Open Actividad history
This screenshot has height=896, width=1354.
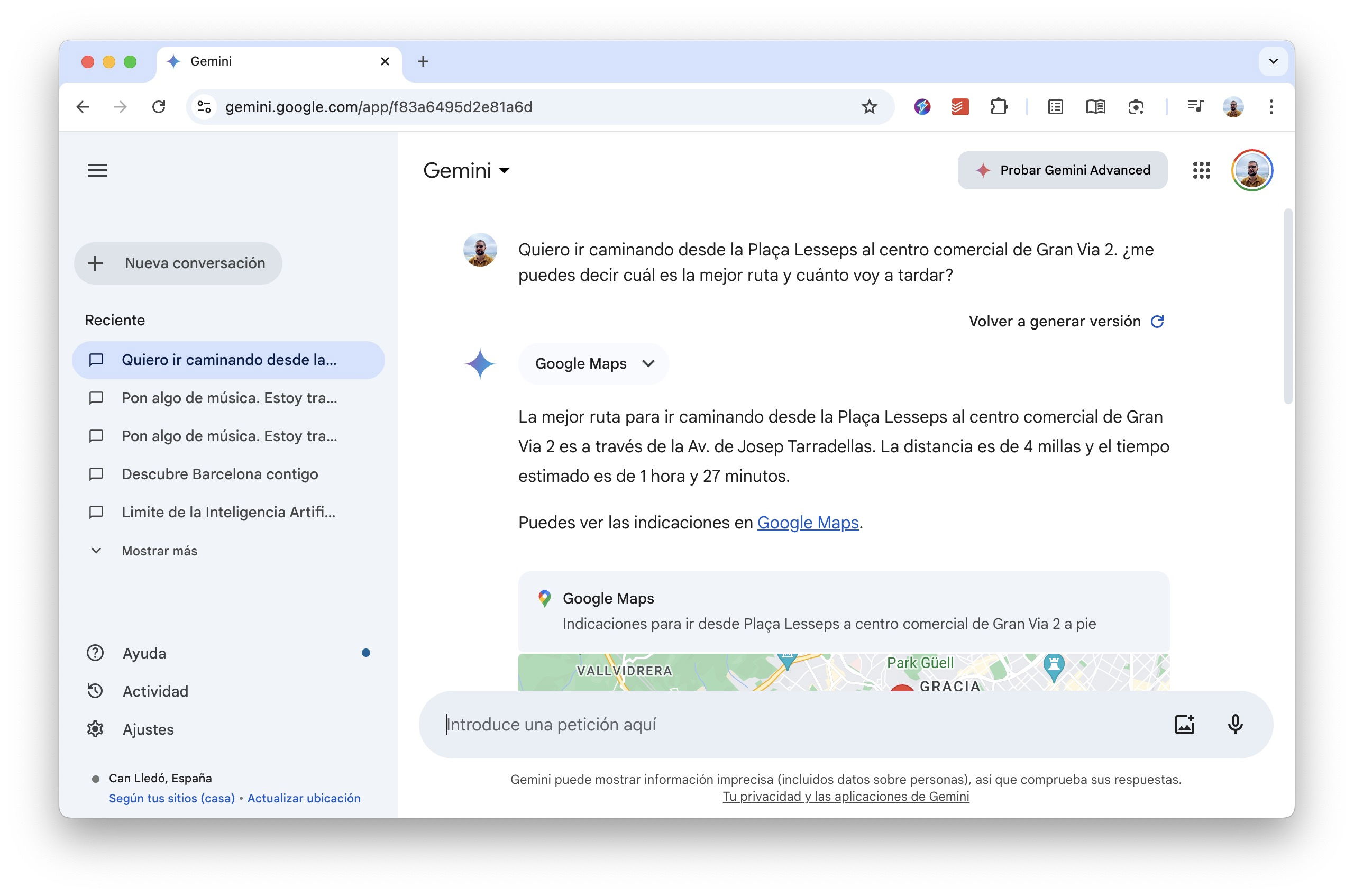tap(155, 691)
